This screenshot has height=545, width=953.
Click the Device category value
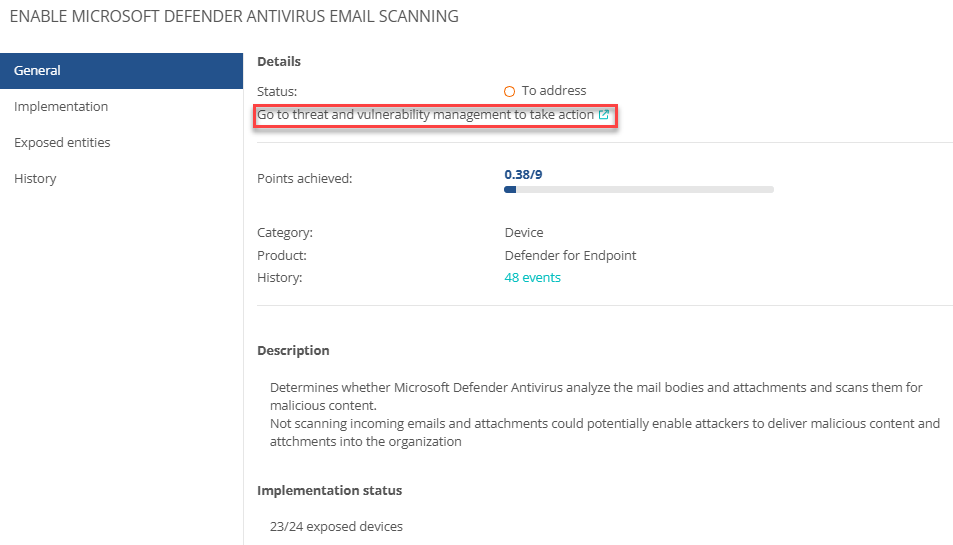tap(524, 233)
